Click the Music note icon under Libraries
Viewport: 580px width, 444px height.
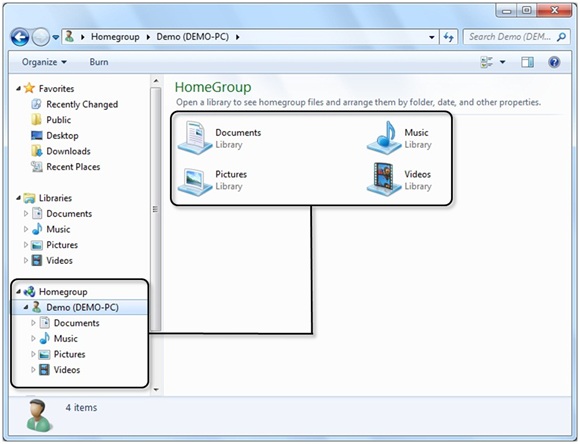point(37,229)
